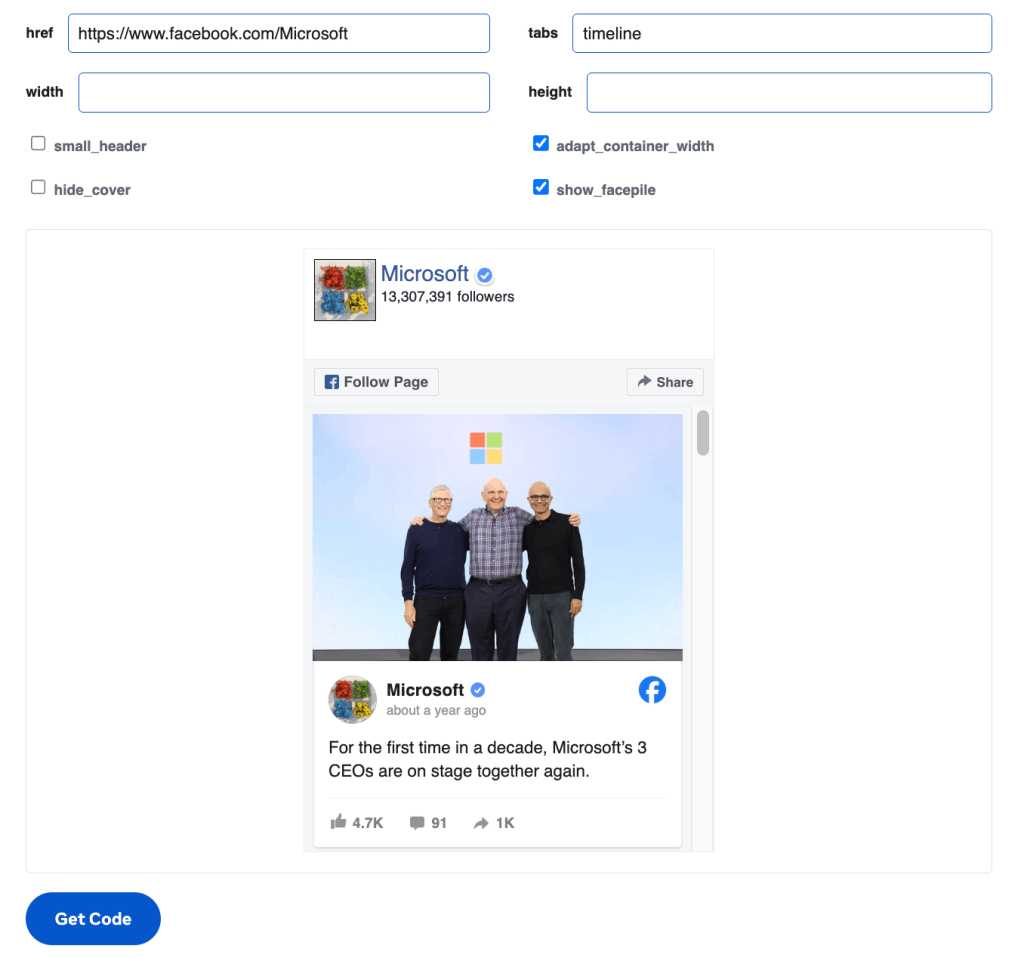Click the Get Code button

(93, 918)
